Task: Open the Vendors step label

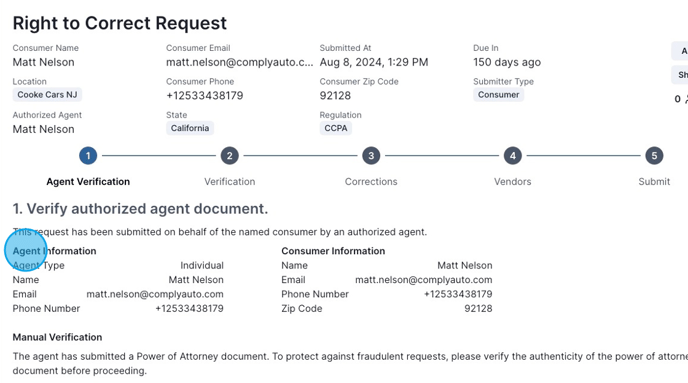Action: 512,182
